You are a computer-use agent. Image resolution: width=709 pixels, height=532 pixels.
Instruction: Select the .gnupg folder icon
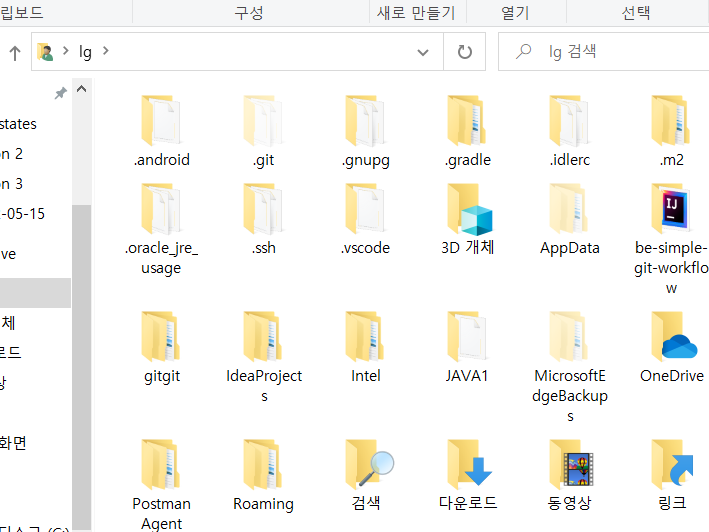coord(365,121)
